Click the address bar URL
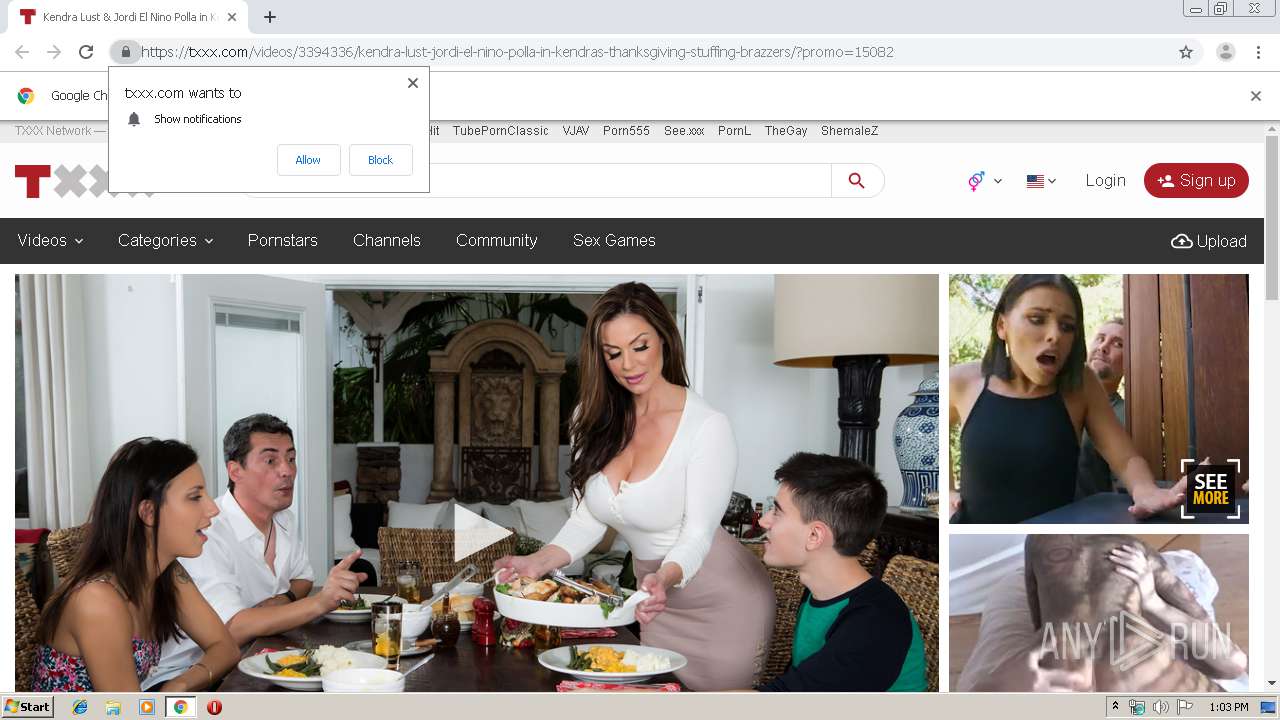Viewport: 1280px width, 720px height. point(517,52)
